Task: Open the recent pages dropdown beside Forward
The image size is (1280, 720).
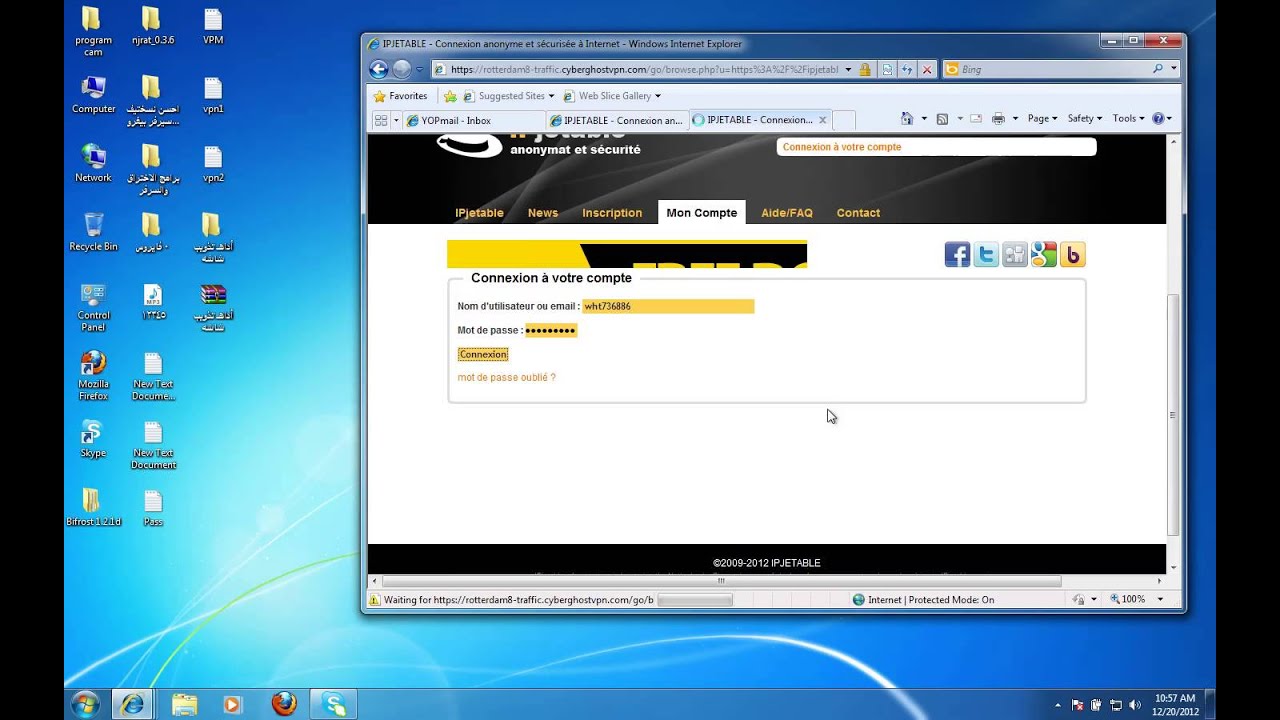Action: (419, 70)
